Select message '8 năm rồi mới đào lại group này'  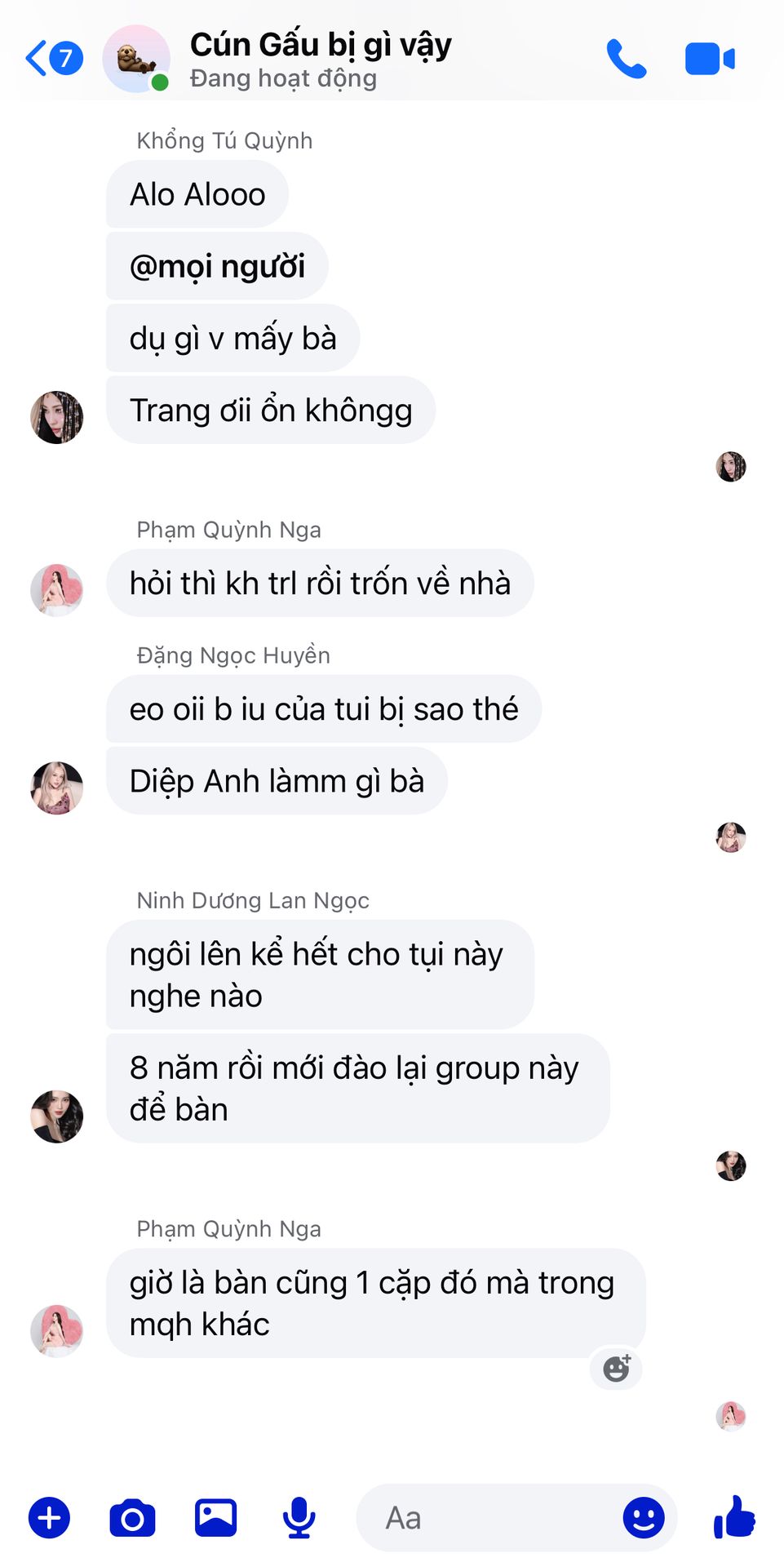pyautogui.click(x=357, y=1088)
